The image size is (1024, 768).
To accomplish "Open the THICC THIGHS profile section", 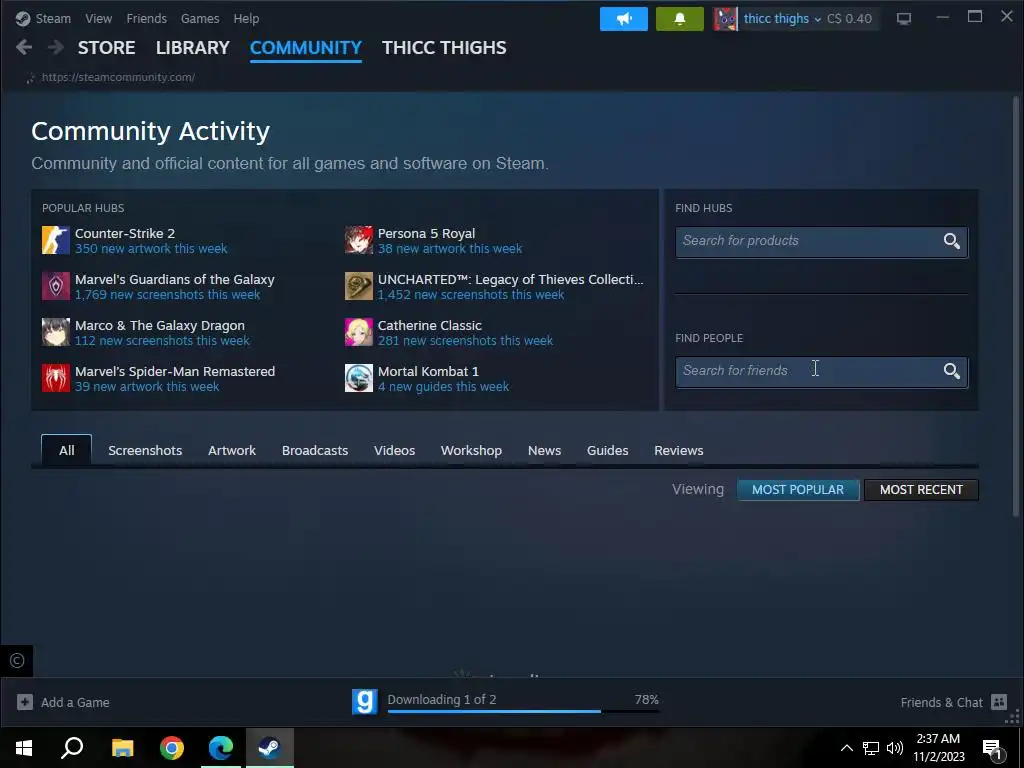I will pos(444,48).
